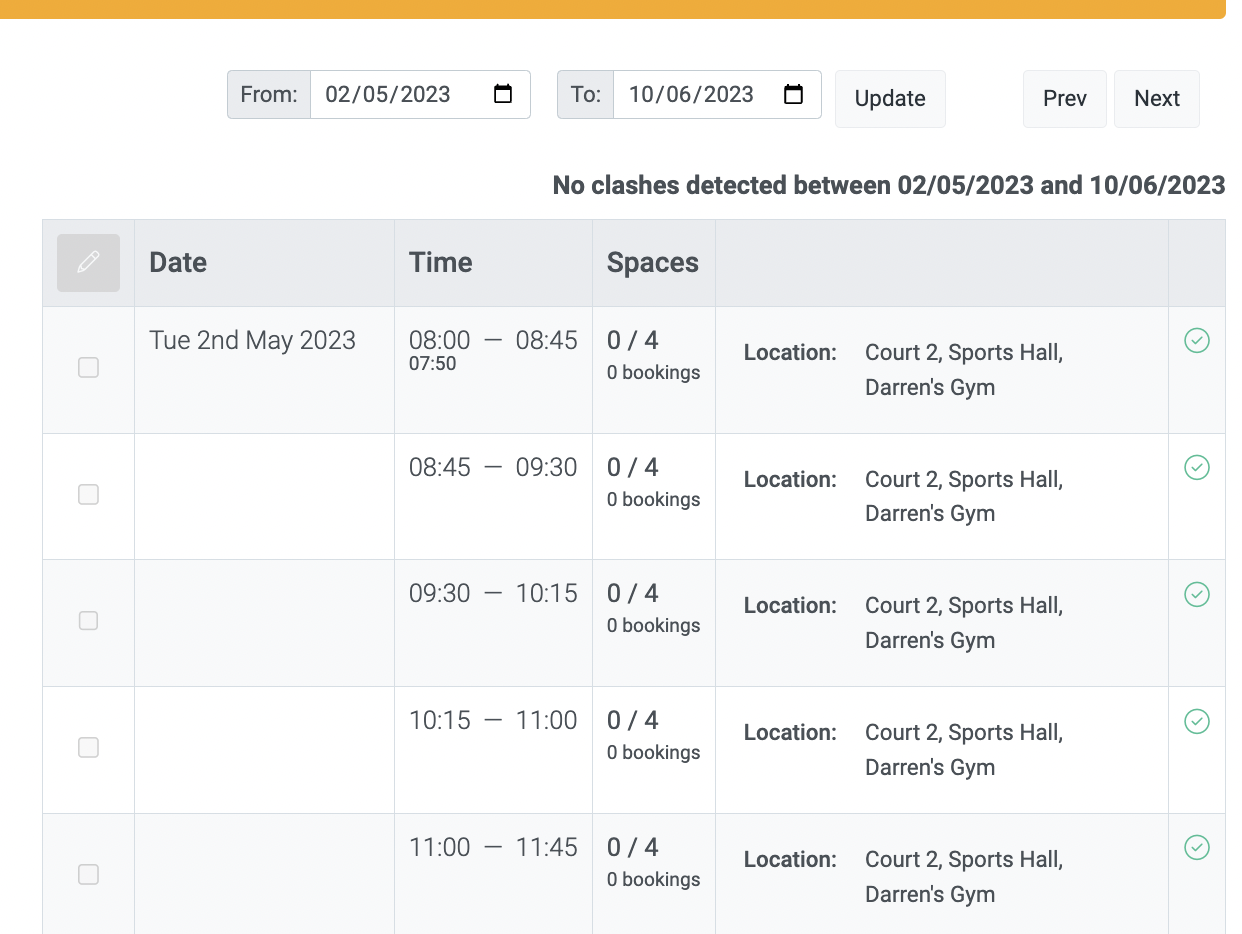Image resolution: width=1242 pixels, height=934 pixels.
Task: Click the To: label
Action: pyautogui.click(x=585, y=94)
